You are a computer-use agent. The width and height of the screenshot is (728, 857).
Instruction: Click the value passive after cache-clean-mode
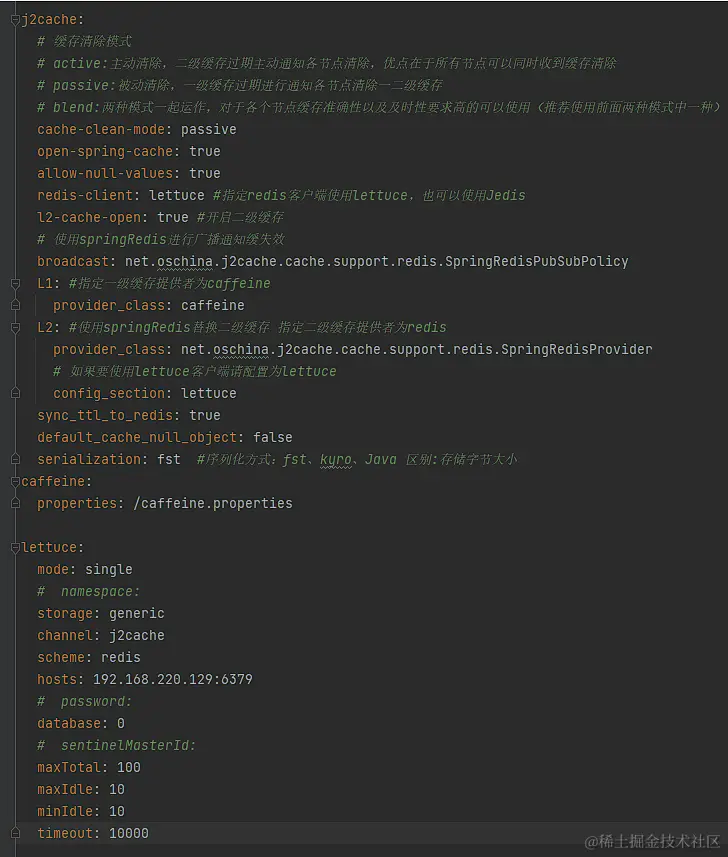point(209,130)
